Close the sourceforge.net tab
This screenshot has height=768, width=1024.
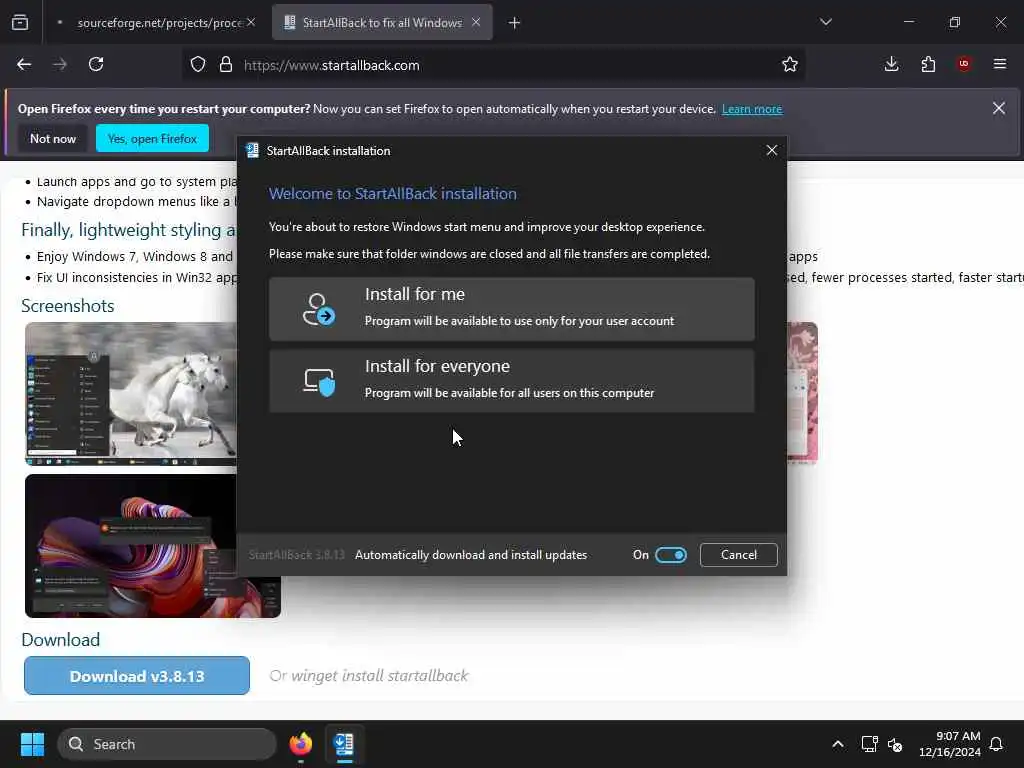(251, 23)
